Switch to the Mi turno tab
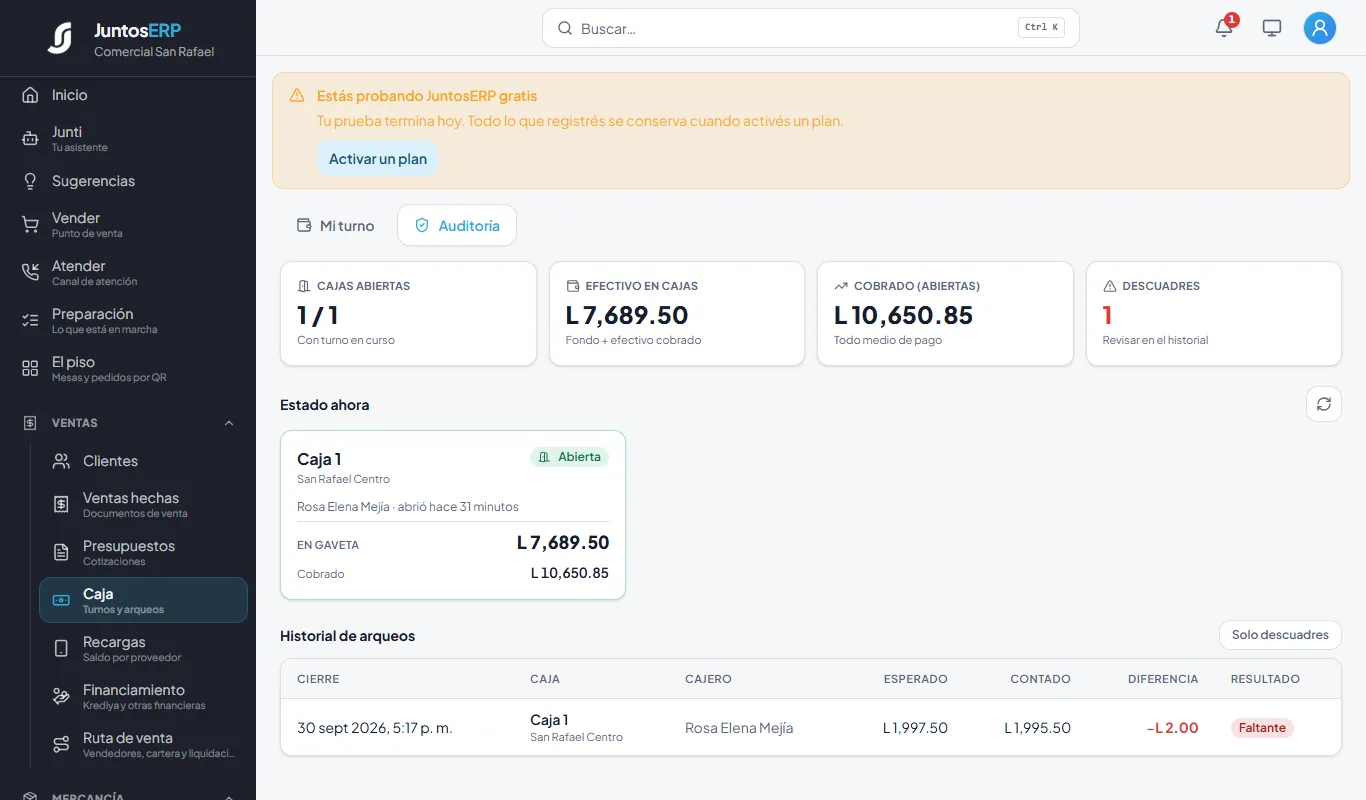1366x800 pixels. tap(336, 226)
